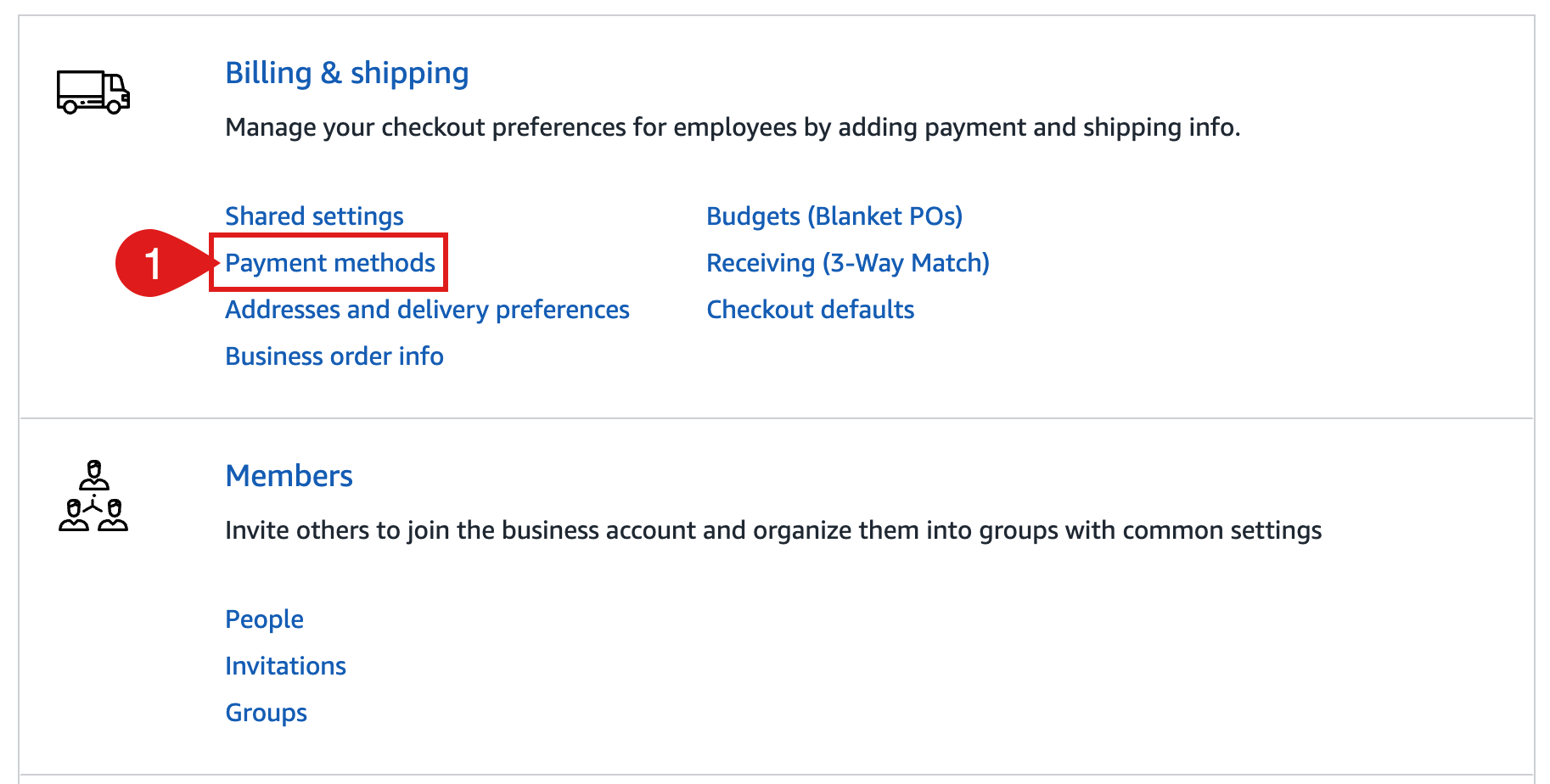
Task: View the Invitations link
Action: pyautogui.click(x=285, y=666)
